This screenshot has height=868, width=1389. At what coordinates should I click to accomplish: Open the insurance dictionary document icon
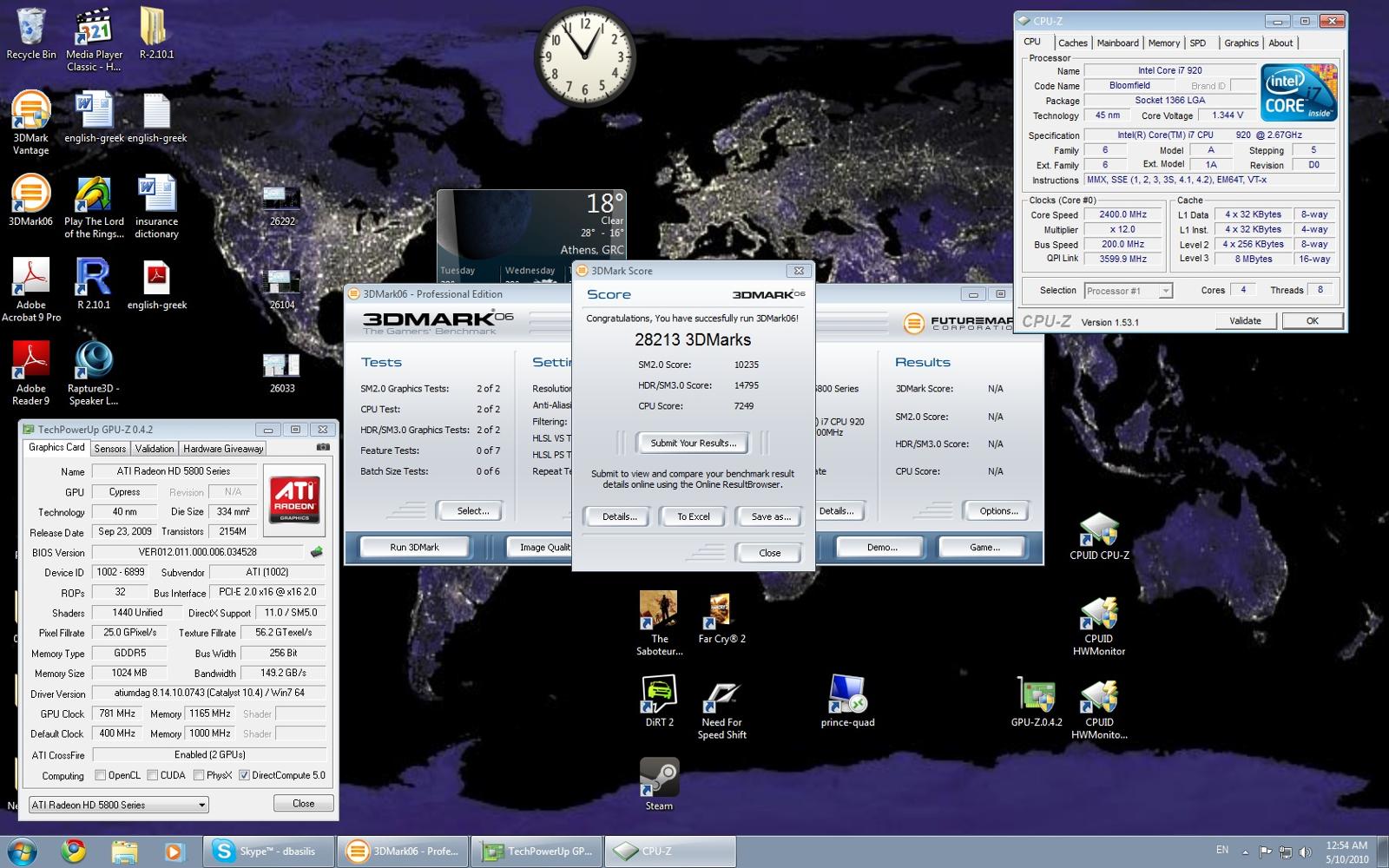[x=156, y=208]
